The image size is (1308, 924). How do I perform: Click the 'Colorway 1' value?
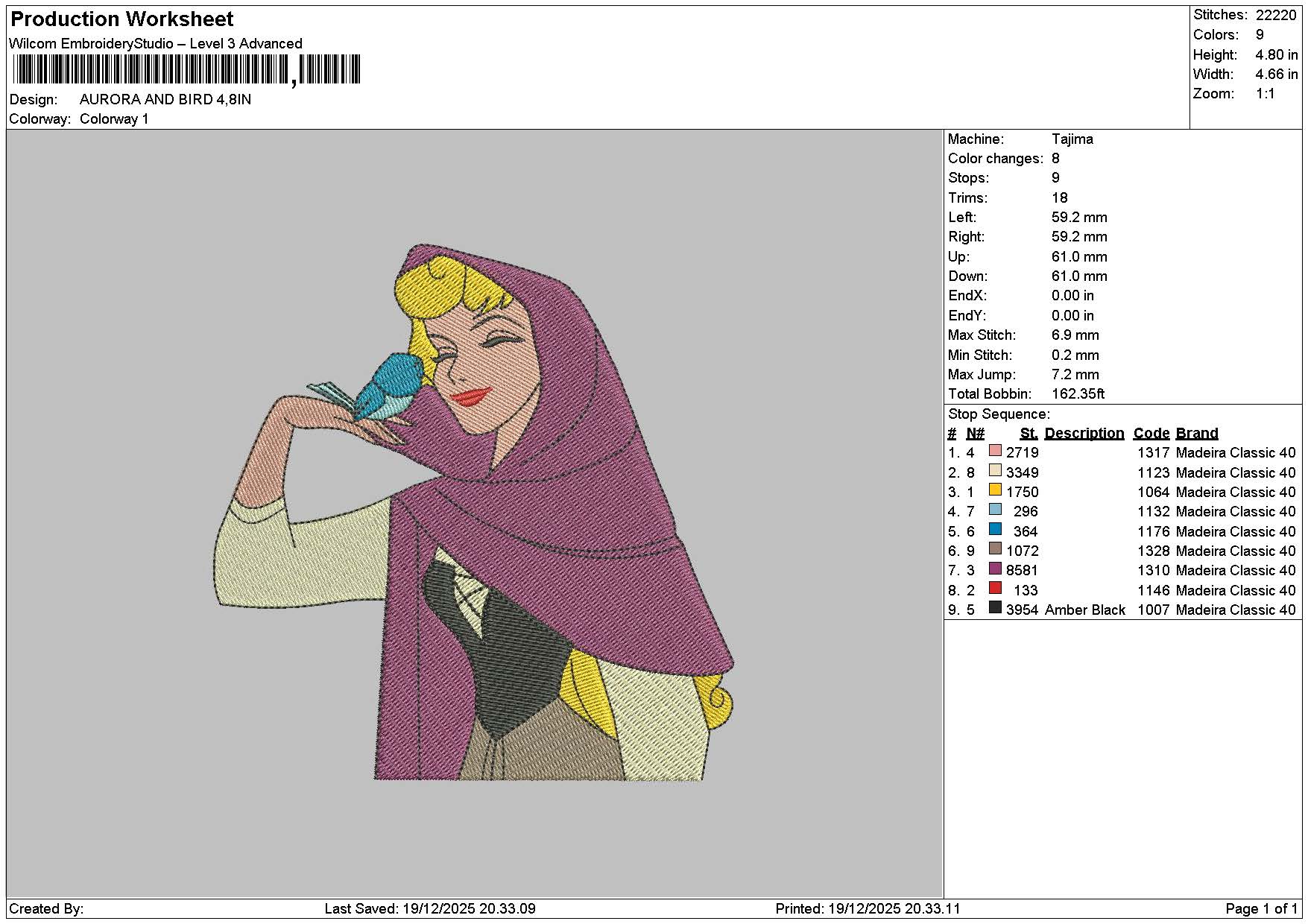[x=114, y=119]
